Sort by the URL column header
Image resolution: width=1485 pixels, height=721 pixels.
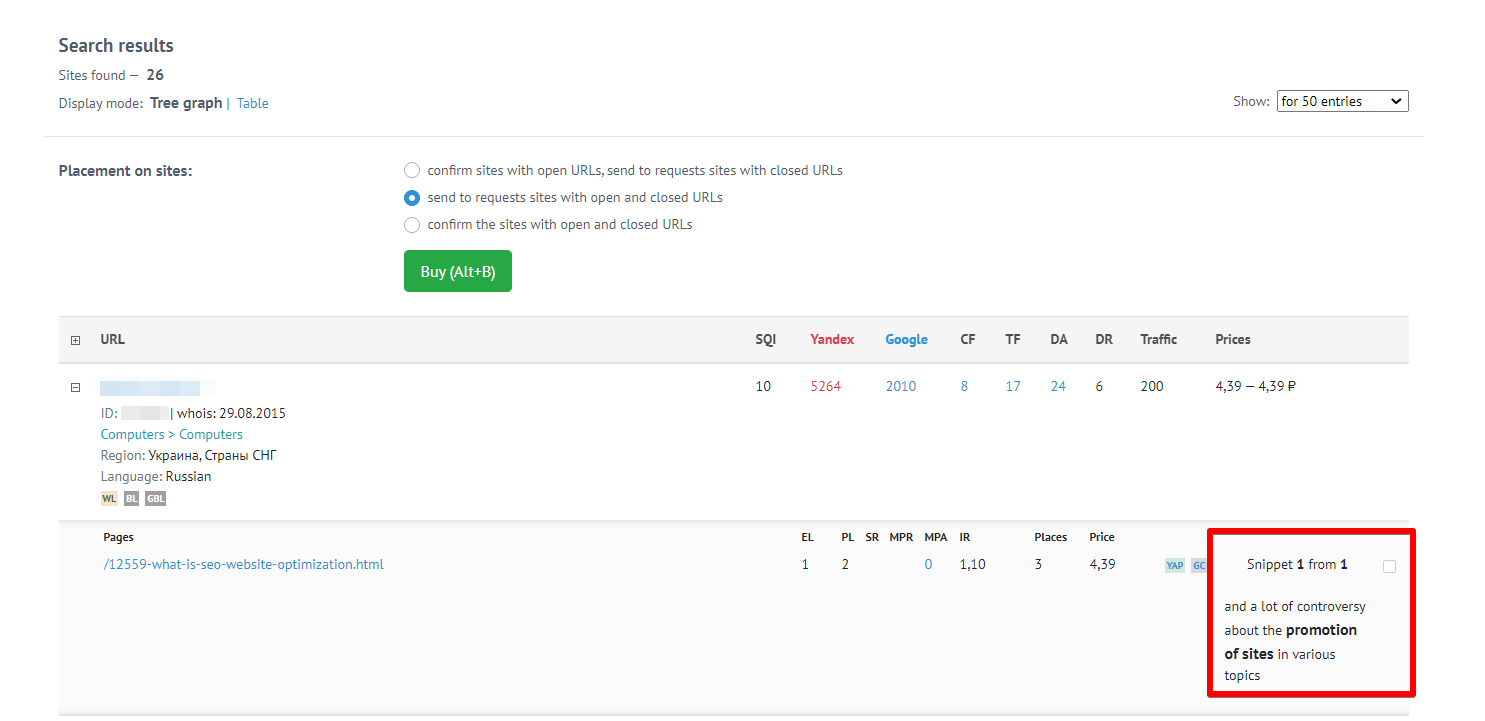point(113,339)
